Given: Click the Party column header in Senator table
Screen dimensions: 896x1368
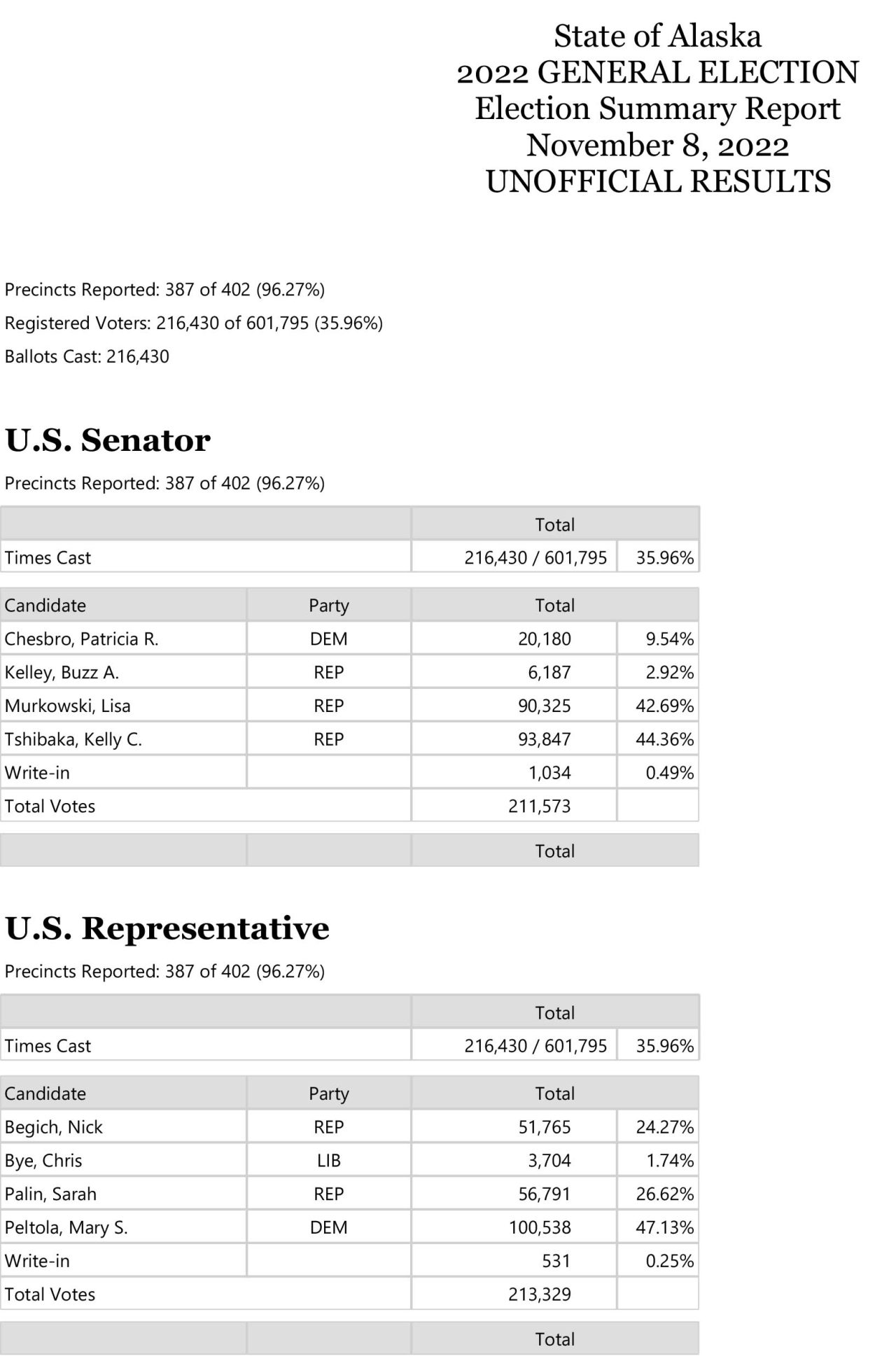Looking at the screenshot, I should [x=328, y=606].
